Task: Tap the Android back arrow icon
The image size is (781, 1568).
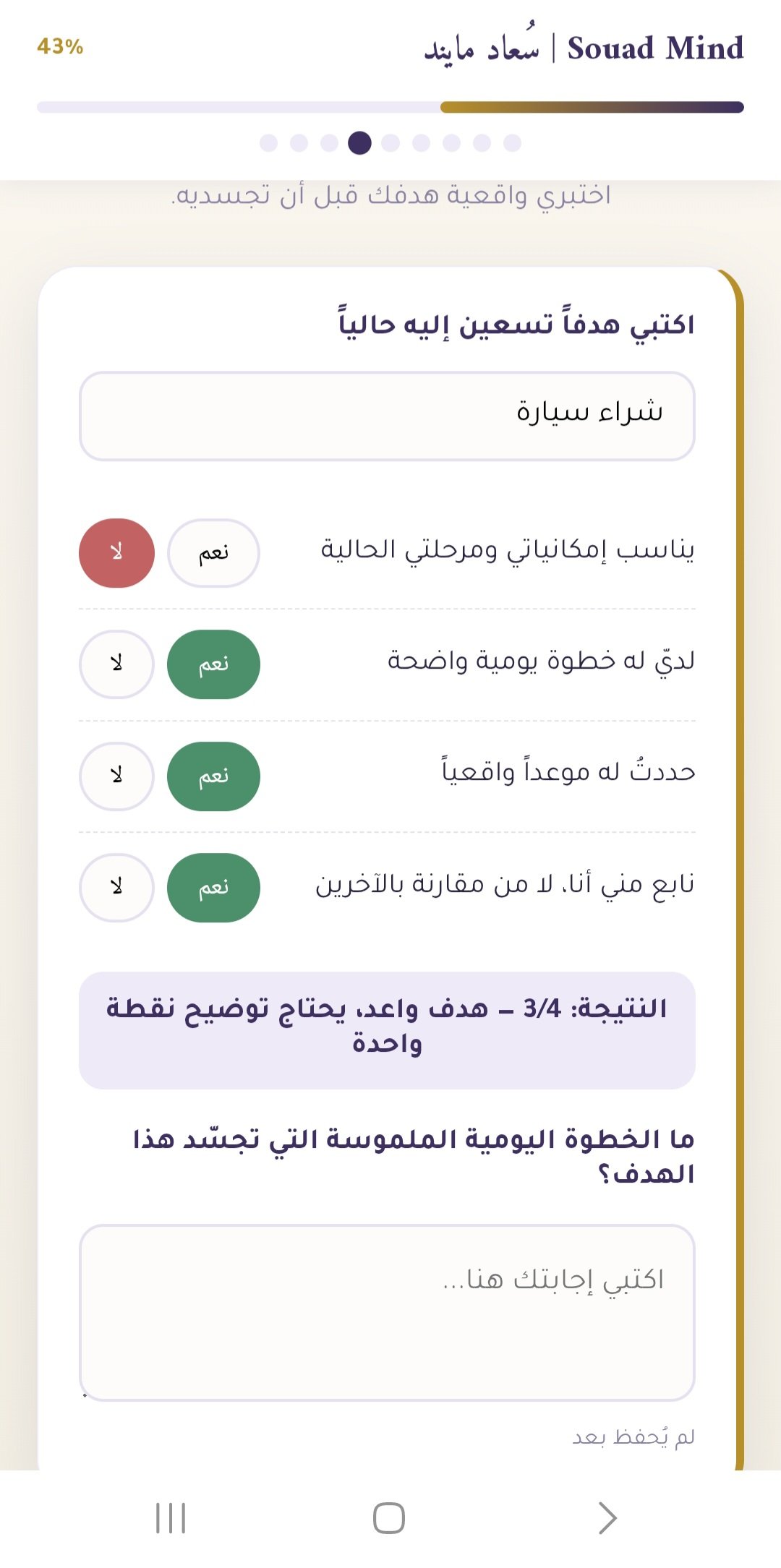Action: [607, 1517]
